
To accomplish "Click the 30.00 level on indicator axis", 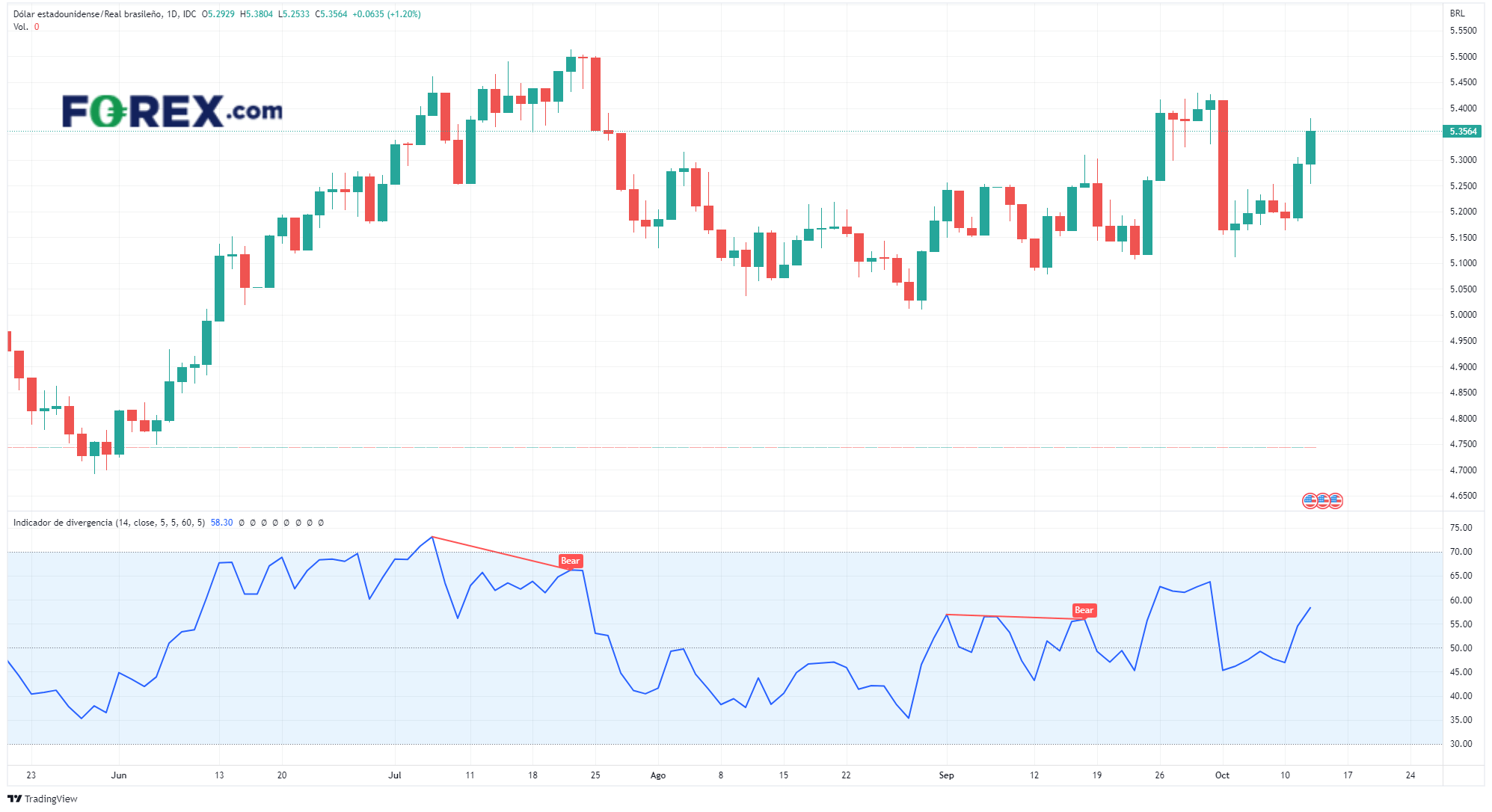I will [x=1461, y=744].
